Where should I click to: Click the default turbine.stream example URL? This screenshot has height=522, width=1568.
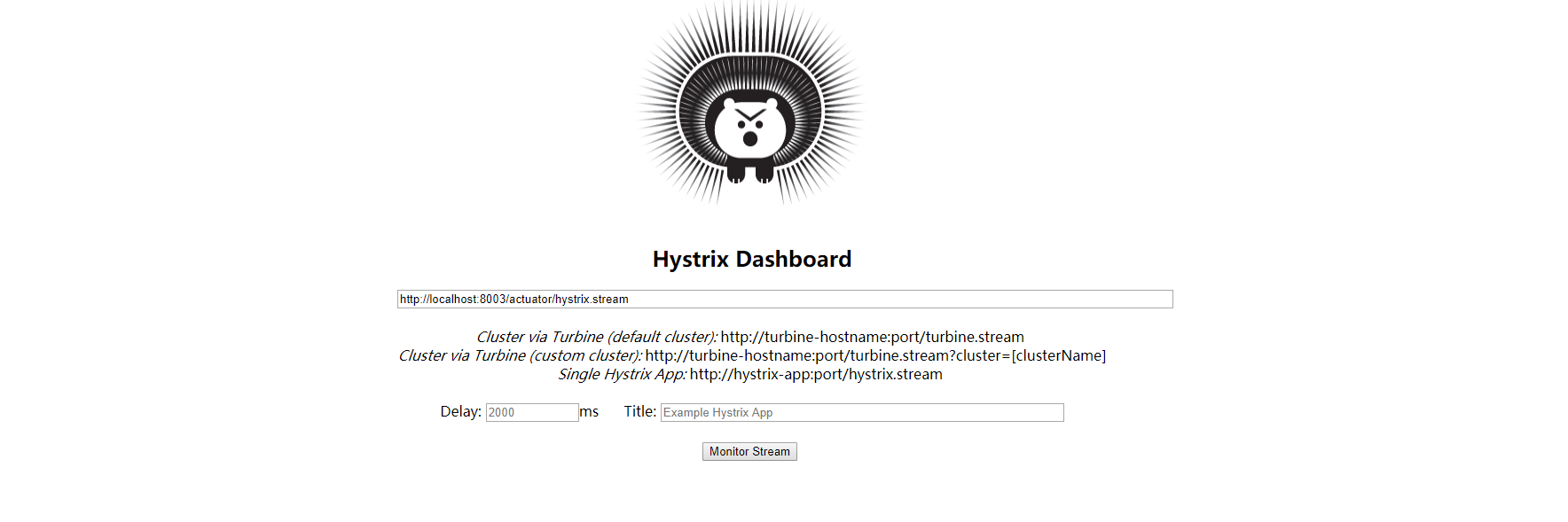[x=873, y=337]
